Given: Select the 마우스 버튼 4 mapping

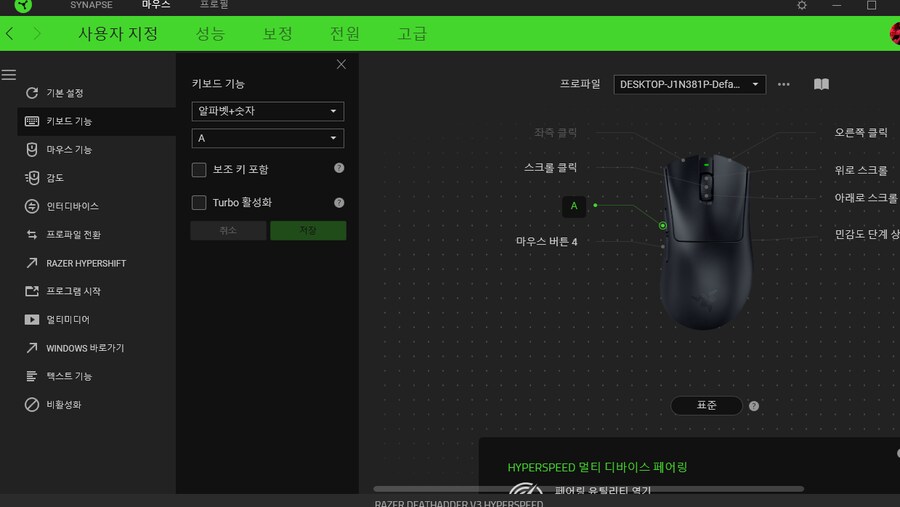Looking at the screenshot, I should pos(546,242).
